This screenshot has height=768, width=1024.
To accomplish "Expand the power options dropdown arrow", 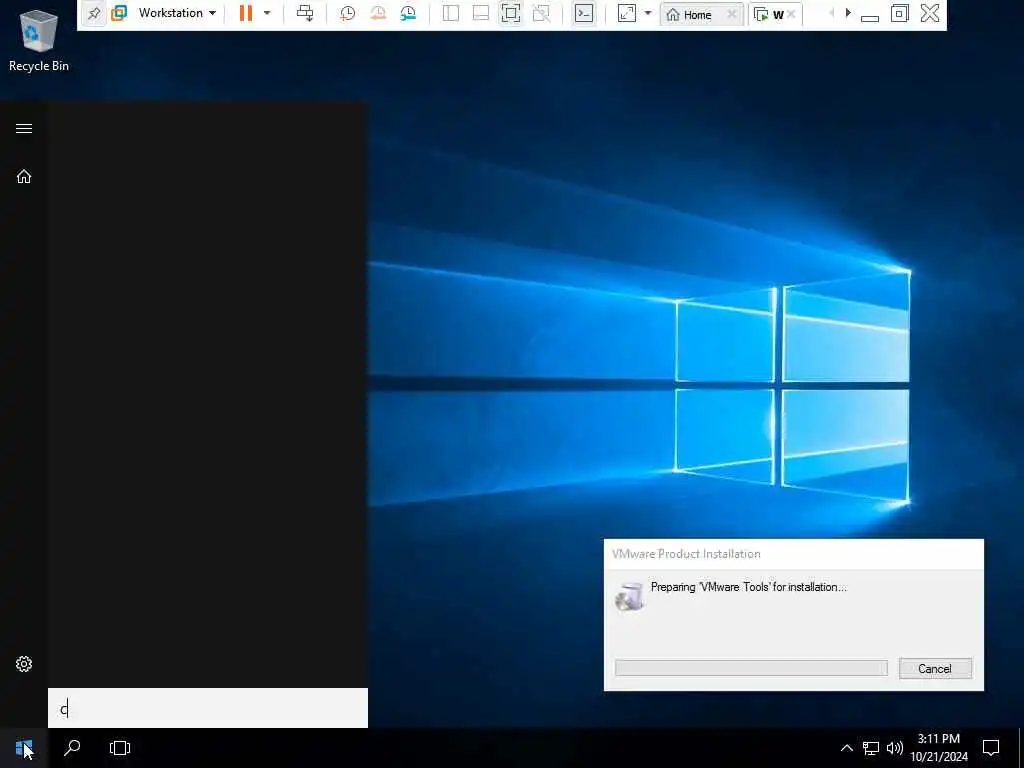I will click(266, 13).
